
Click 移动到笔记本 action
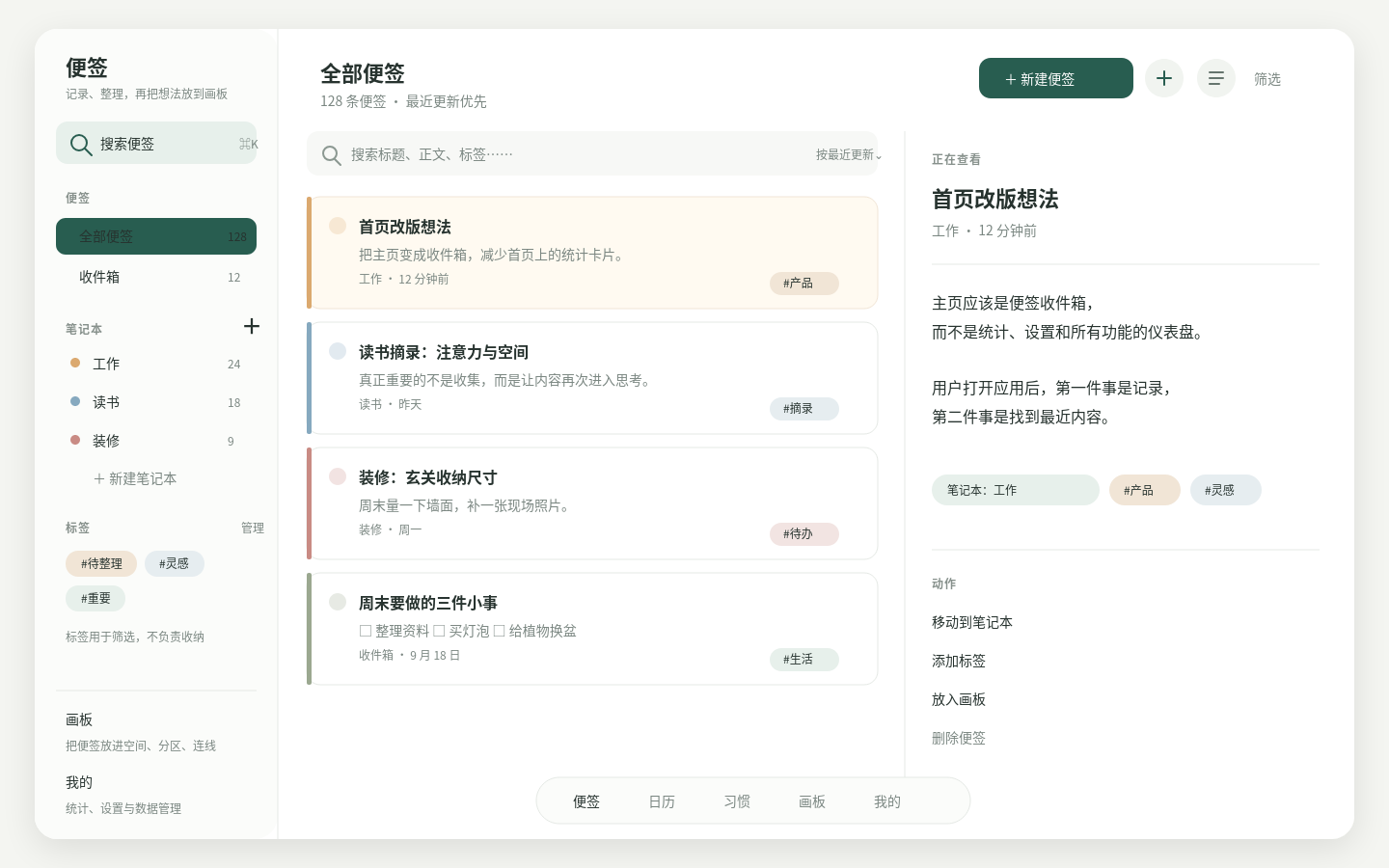(x=972, y=622)
